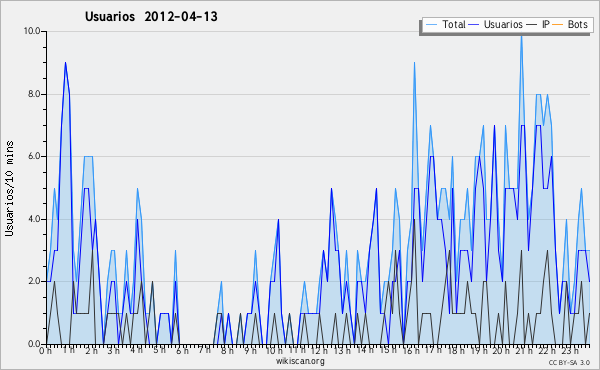
Task: Click the orange Bots legend line
Action: [558, 25]
